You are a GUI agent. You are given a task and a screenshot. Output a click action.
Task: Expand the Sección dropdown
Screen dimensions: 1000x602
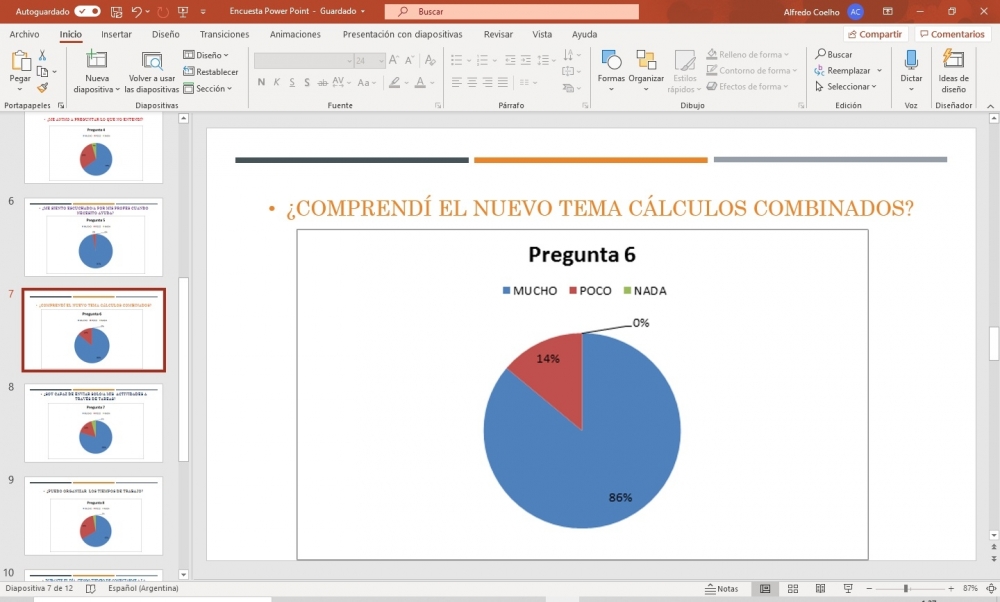coord(208,88)
